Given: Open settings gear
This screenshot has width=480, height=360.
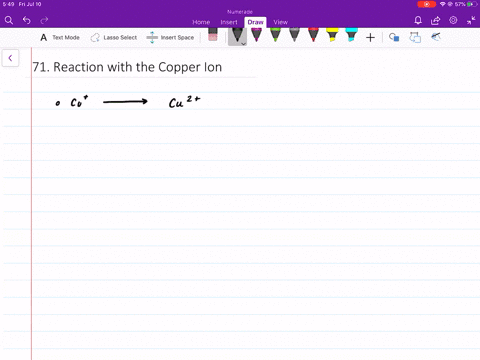Looking at the screenshot, I should click(453, 20).
